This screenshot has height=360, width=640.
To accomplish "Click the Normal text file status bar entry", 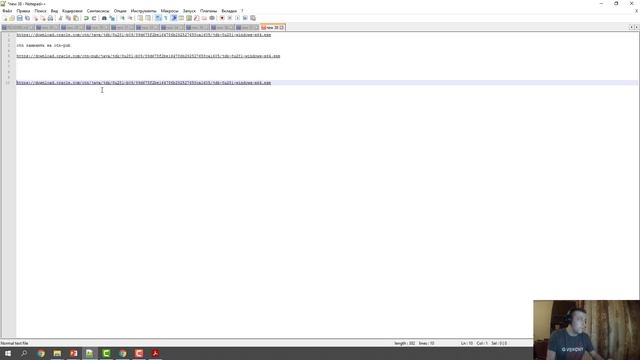I will (14, 343).
